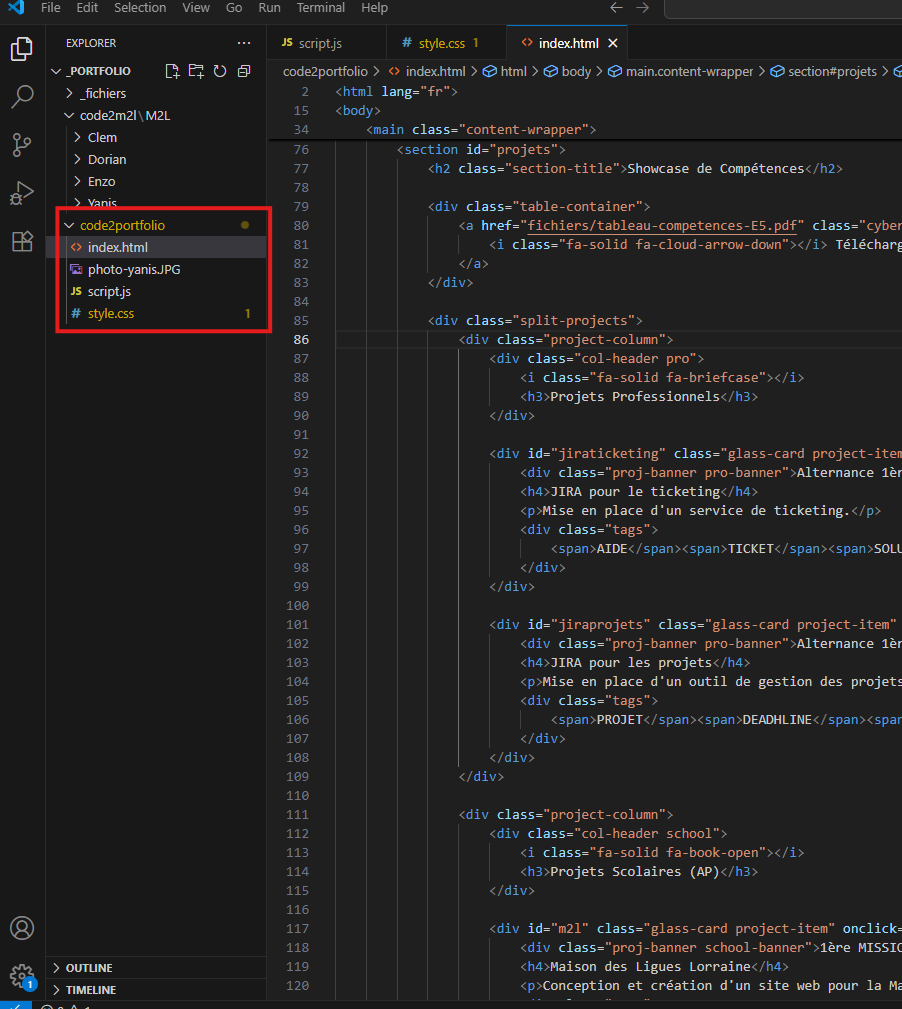Open the Accounts menu icon

(22, 928)
